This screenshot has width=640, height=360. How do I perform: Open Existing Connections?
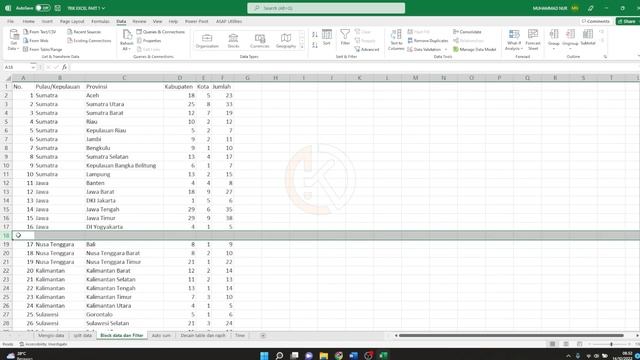click(89, 40)
